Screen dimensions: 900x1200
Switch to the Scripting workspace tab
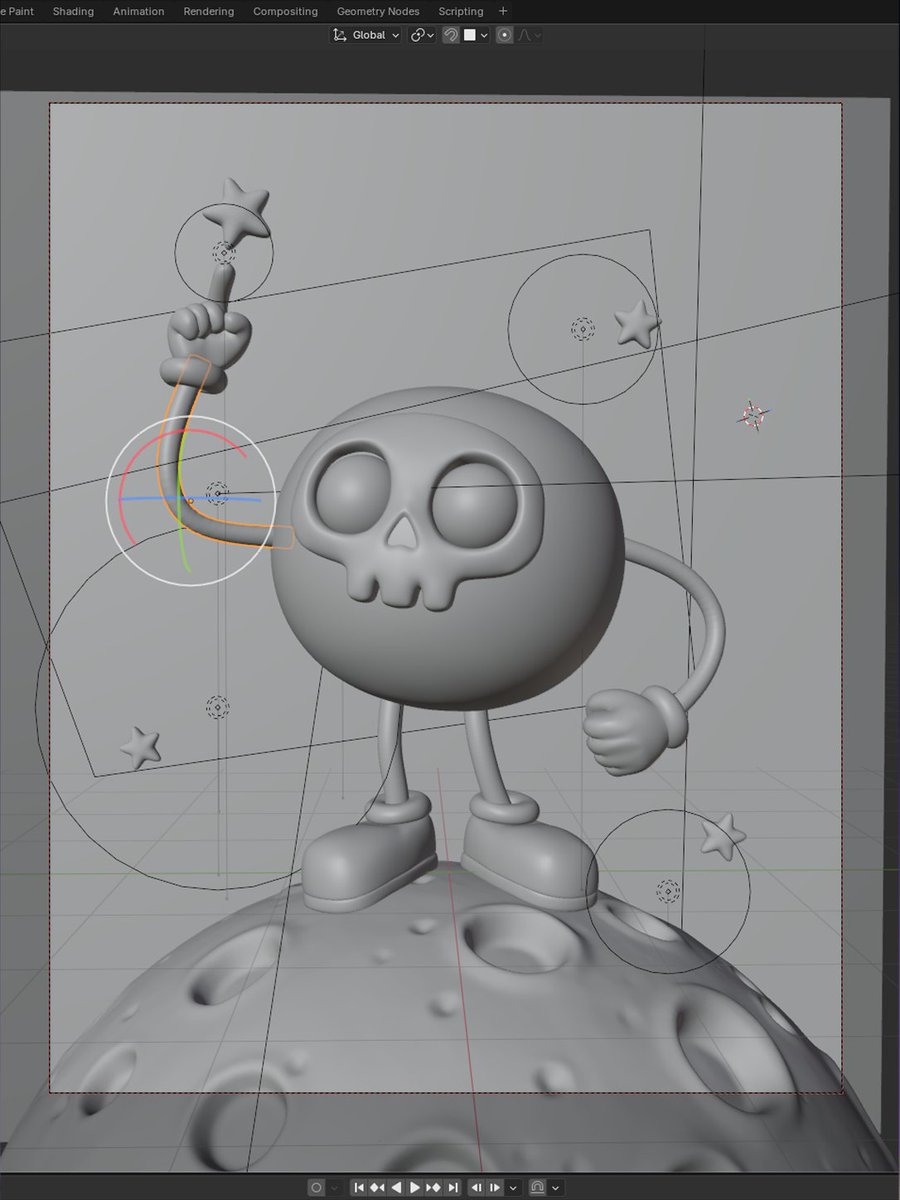pos(460,11)
